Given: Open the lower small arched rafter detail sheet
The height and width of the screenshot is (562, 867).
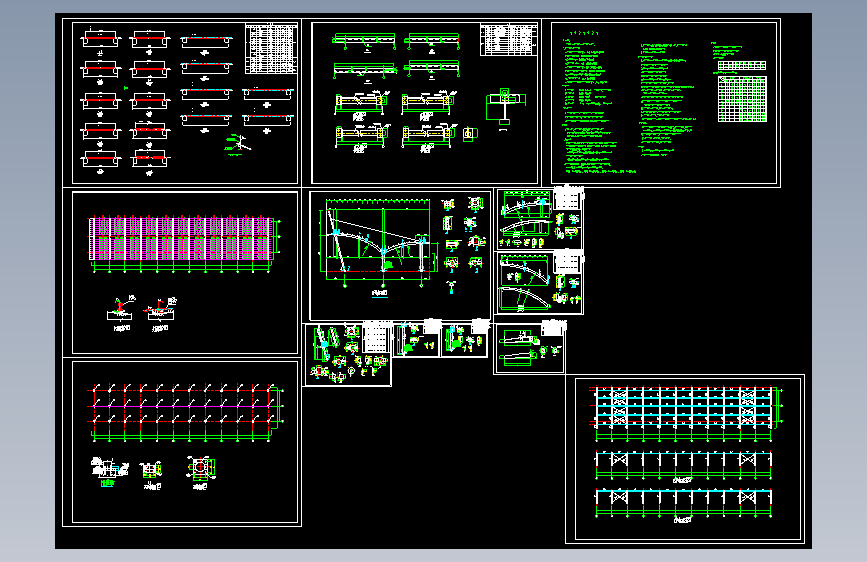Looking at the screenshot, I should tap(539, 283).
